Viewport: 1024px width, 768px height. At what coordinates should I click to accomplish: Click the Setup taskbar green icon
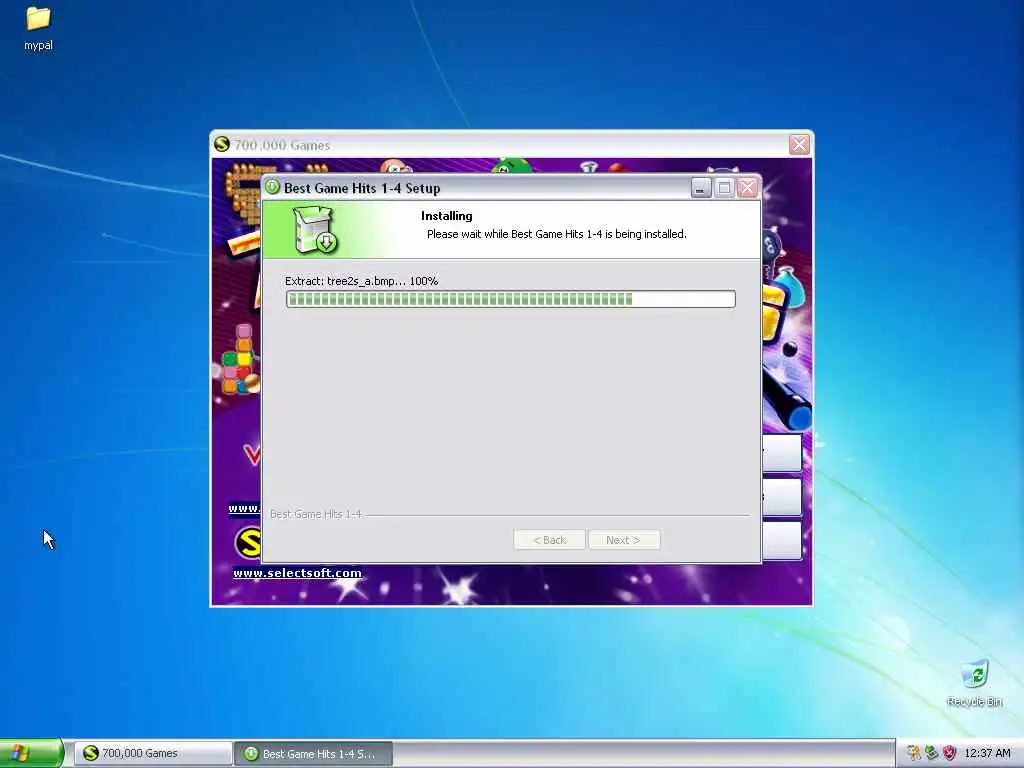point(251,753)
